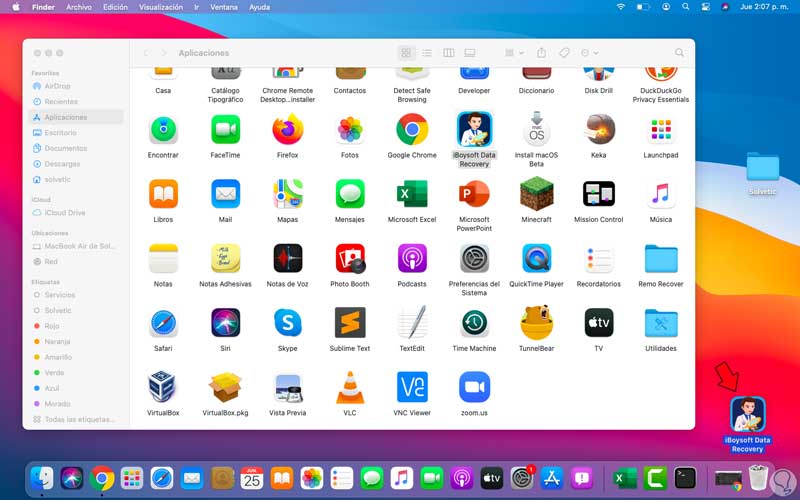The height and width of the screenshot is (500, 800).
Task: Switch Finder to icon view
Action: coord(406,53)
